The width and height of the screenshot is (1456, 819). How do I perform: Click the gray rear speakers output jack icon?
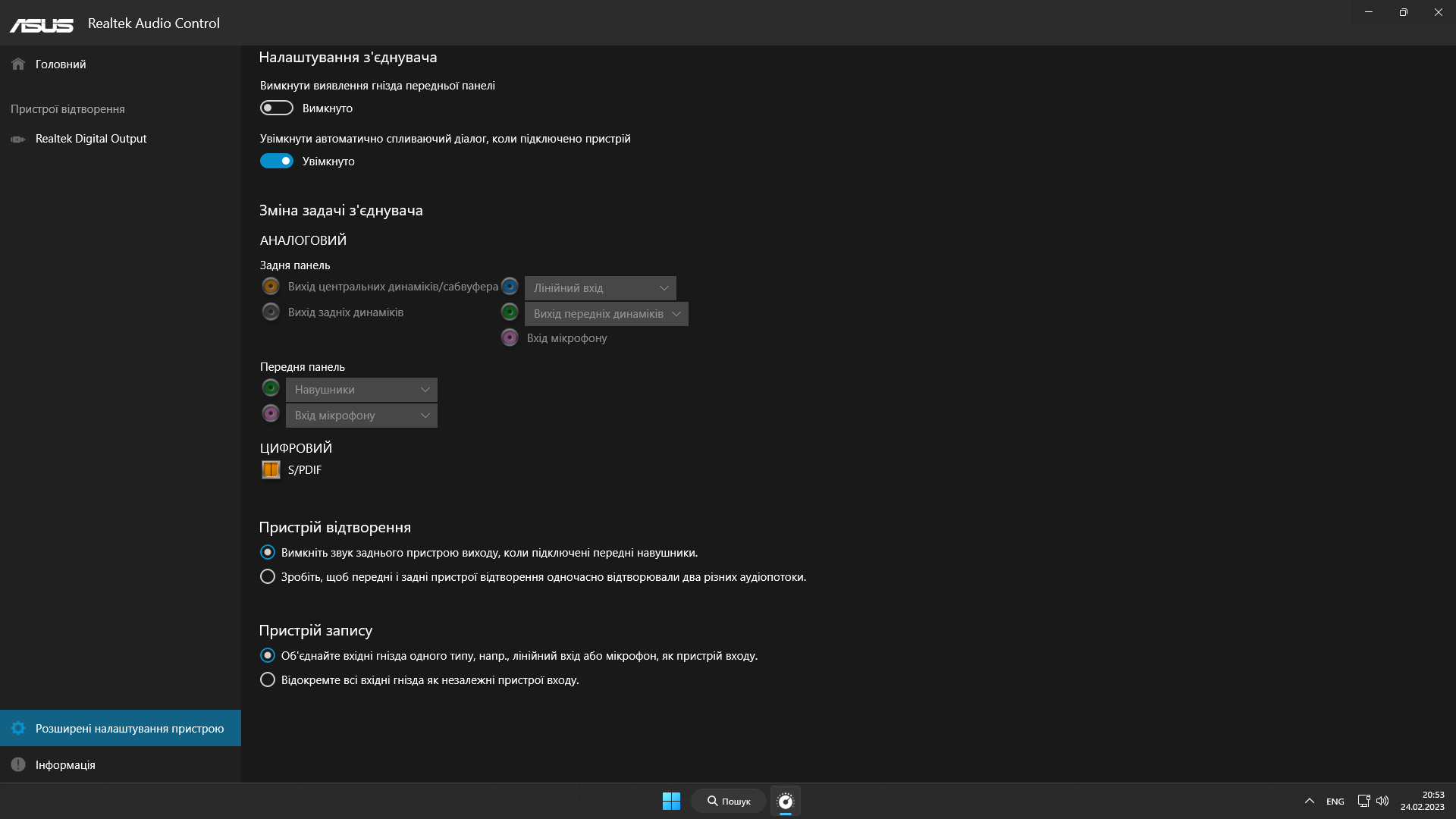click(x=271, y=312)
